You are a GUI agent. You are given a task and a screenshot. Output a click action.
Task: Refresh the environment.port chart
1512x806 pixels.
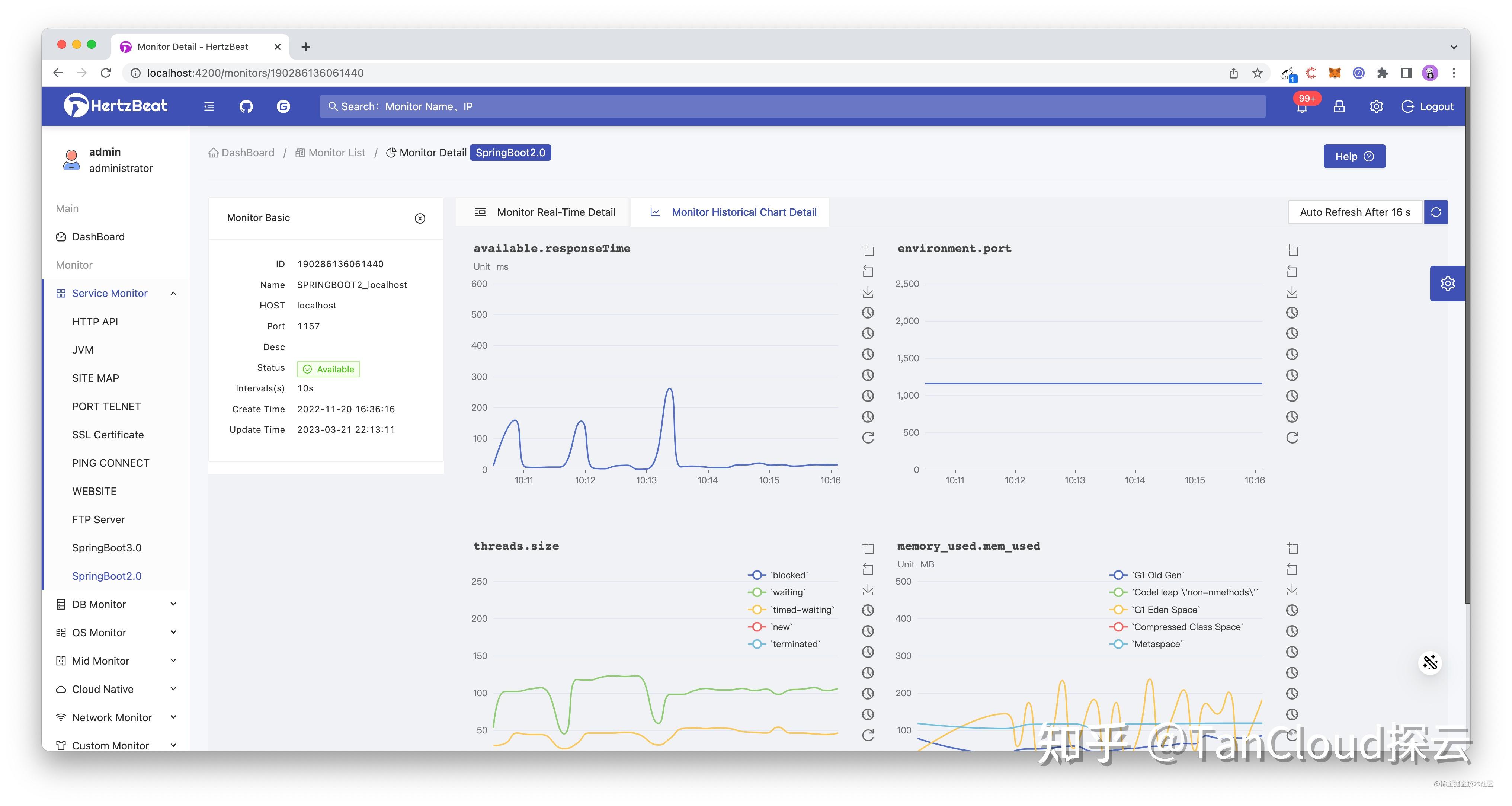click(1292, 437)
